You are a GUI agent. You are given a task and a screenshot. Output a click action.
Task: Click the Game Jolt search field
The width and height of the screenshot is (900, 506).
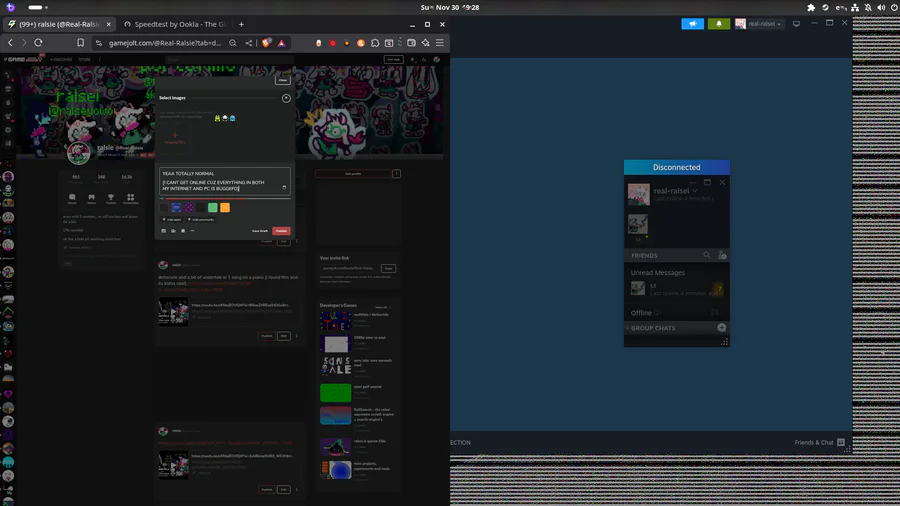tap(230, 59)
